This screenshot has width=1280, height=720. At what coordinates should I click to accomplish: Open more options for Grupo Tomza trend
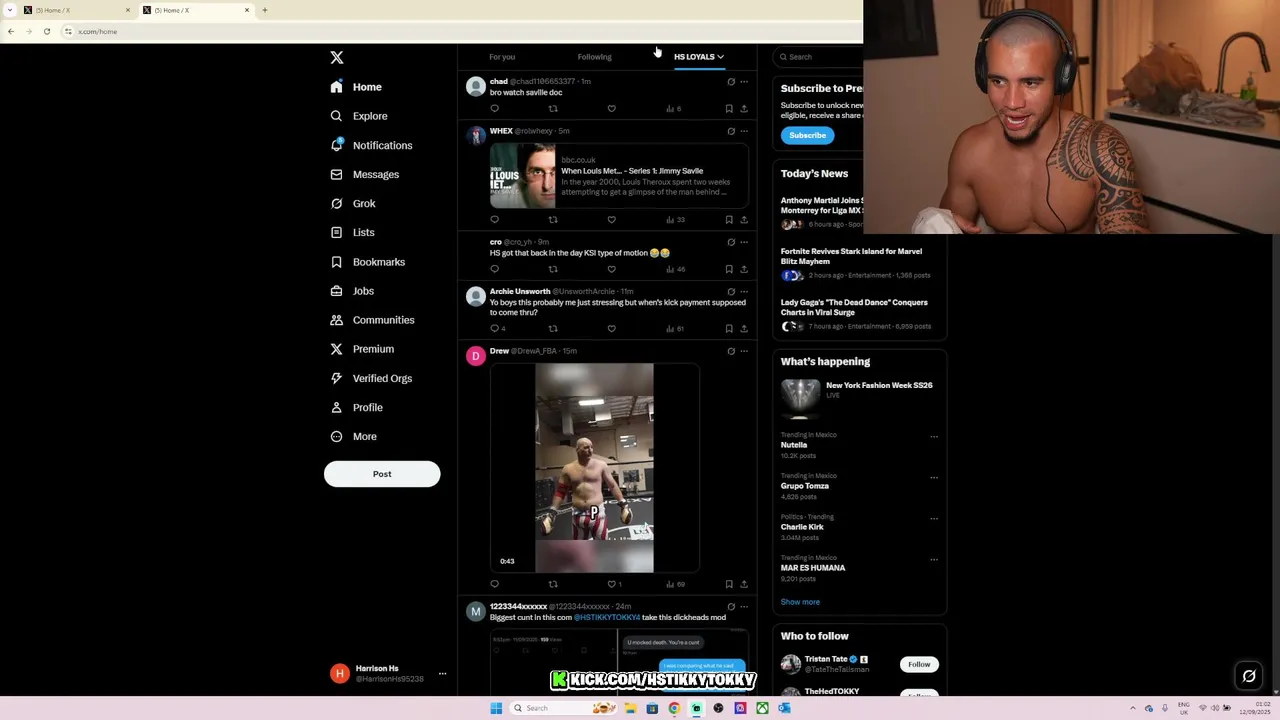pyautogui.click(x=934, y=477)
